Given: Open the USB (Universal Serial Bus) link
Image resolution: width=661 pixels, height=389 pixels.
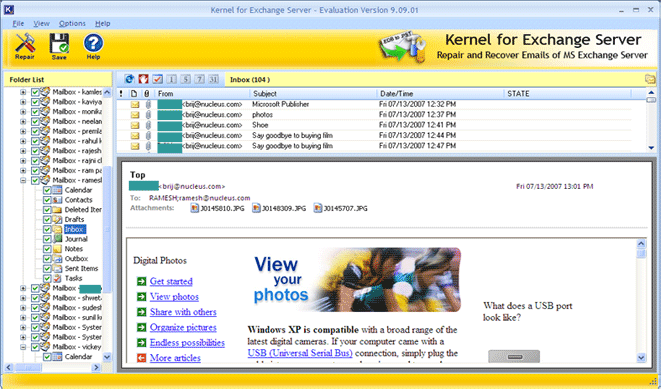Looking at the screenshot, I should (300, 353).
